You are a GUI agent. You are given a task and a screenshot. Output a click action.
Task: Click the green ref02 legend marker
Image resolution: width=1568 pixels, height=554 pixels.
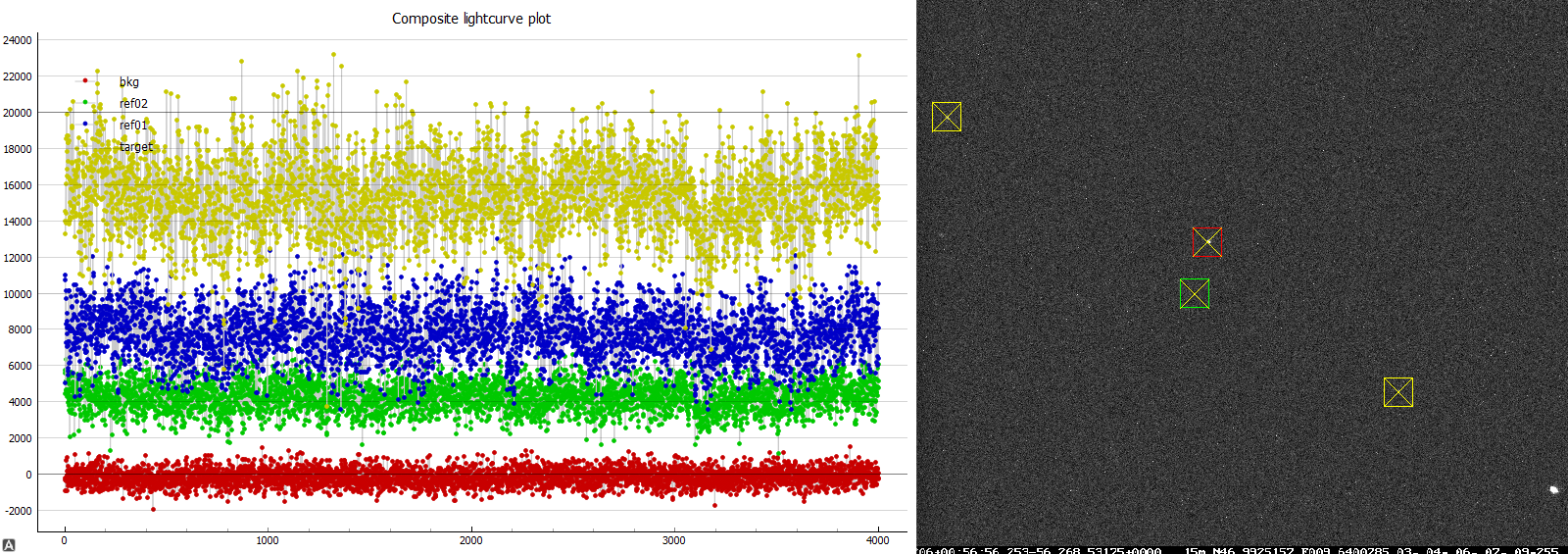point(85,102)
